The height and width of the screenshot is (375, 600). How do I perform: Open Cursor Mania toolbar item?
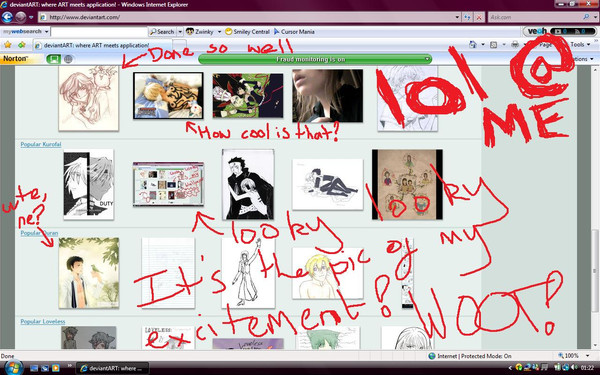(294, 32)
